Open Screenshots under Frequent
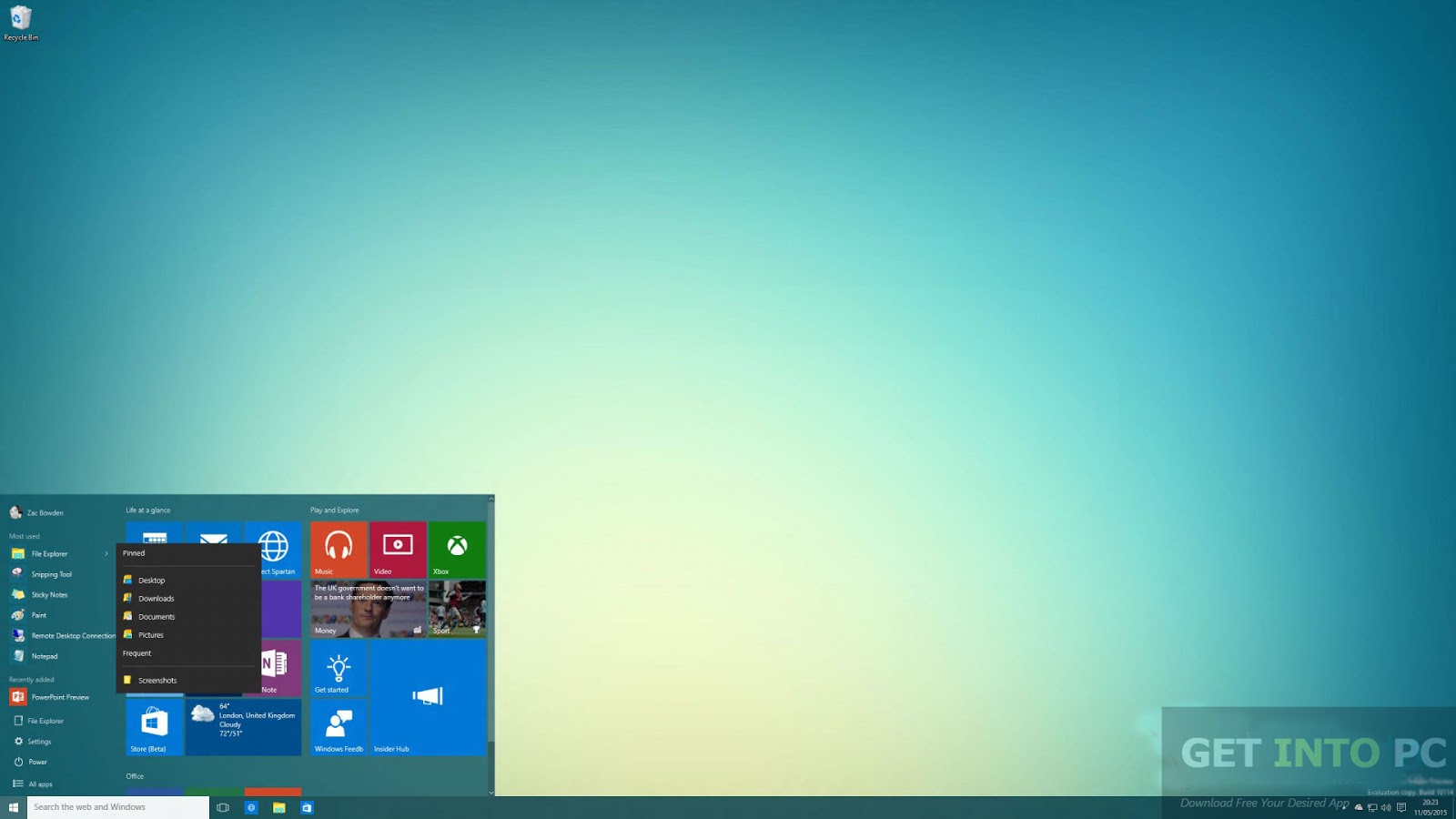Screen dimensions: 1456x819 [188, 680]
